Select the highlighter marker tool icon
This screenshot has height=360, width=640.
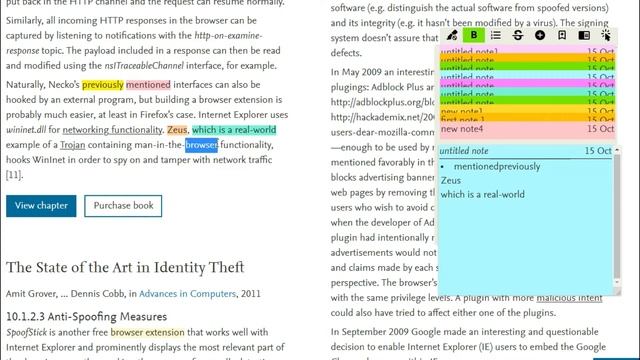tap(452, 36)
